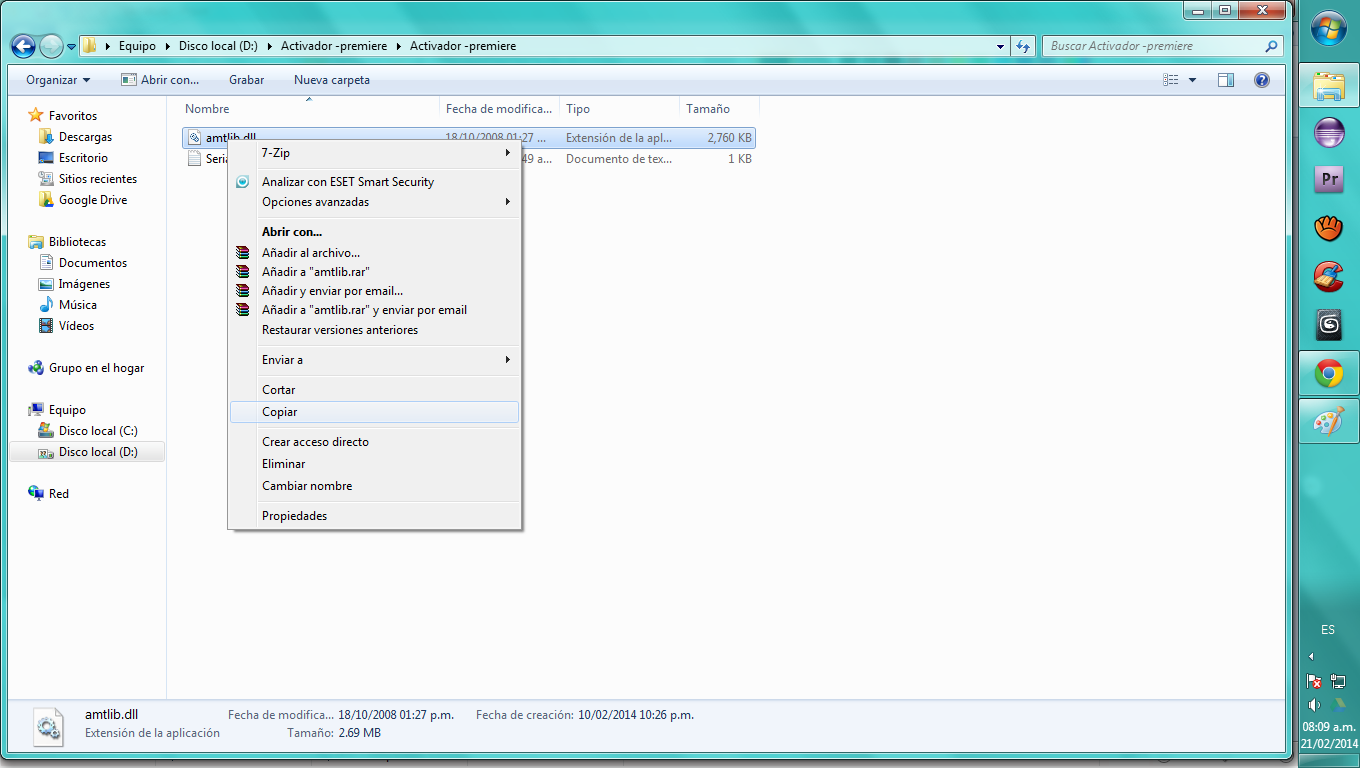
Task: Click the Back navigation arrow button
Action: pyautogui.click(x=23, y=46)
